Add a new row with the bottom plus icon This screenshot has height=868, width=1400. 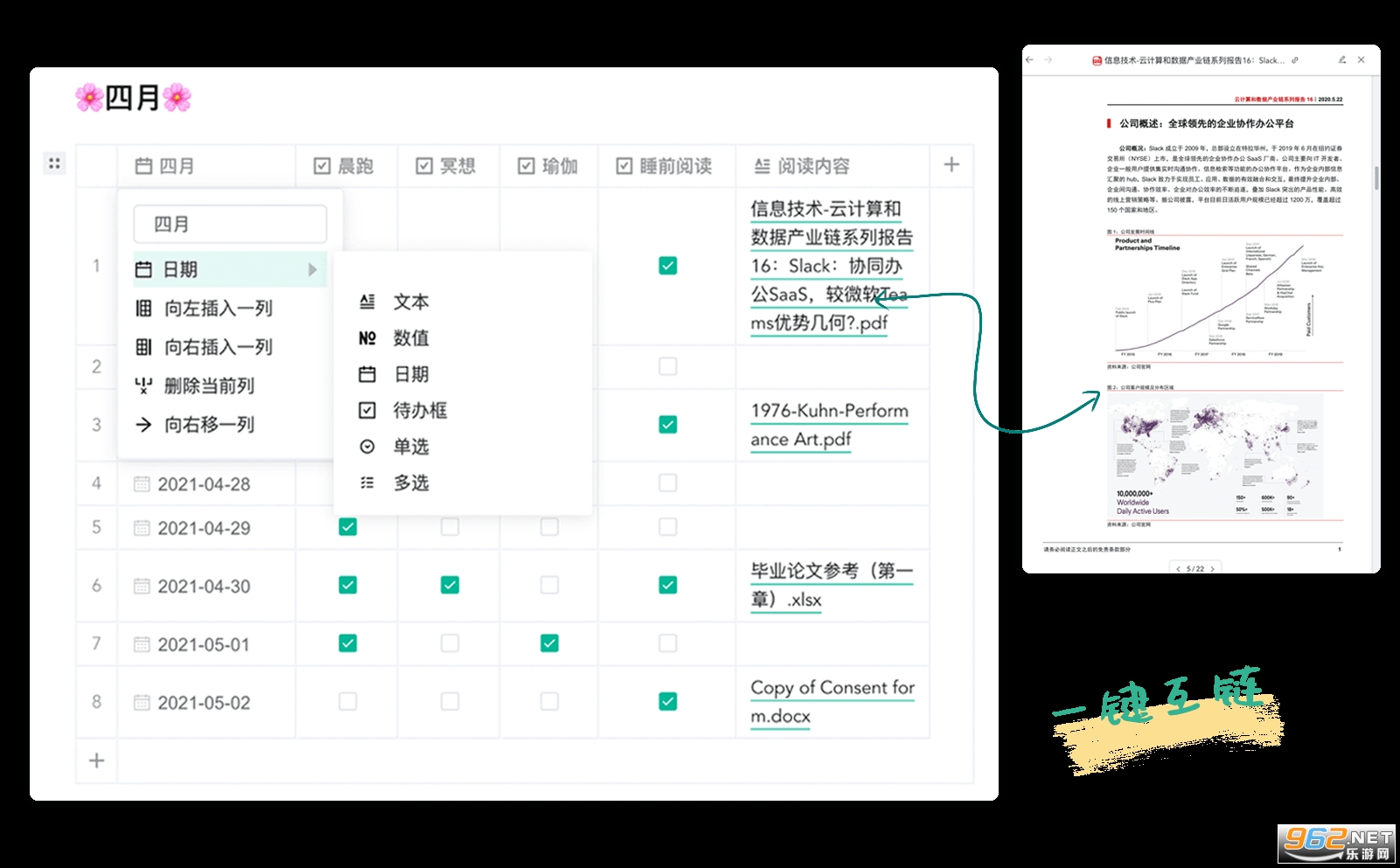97,760
